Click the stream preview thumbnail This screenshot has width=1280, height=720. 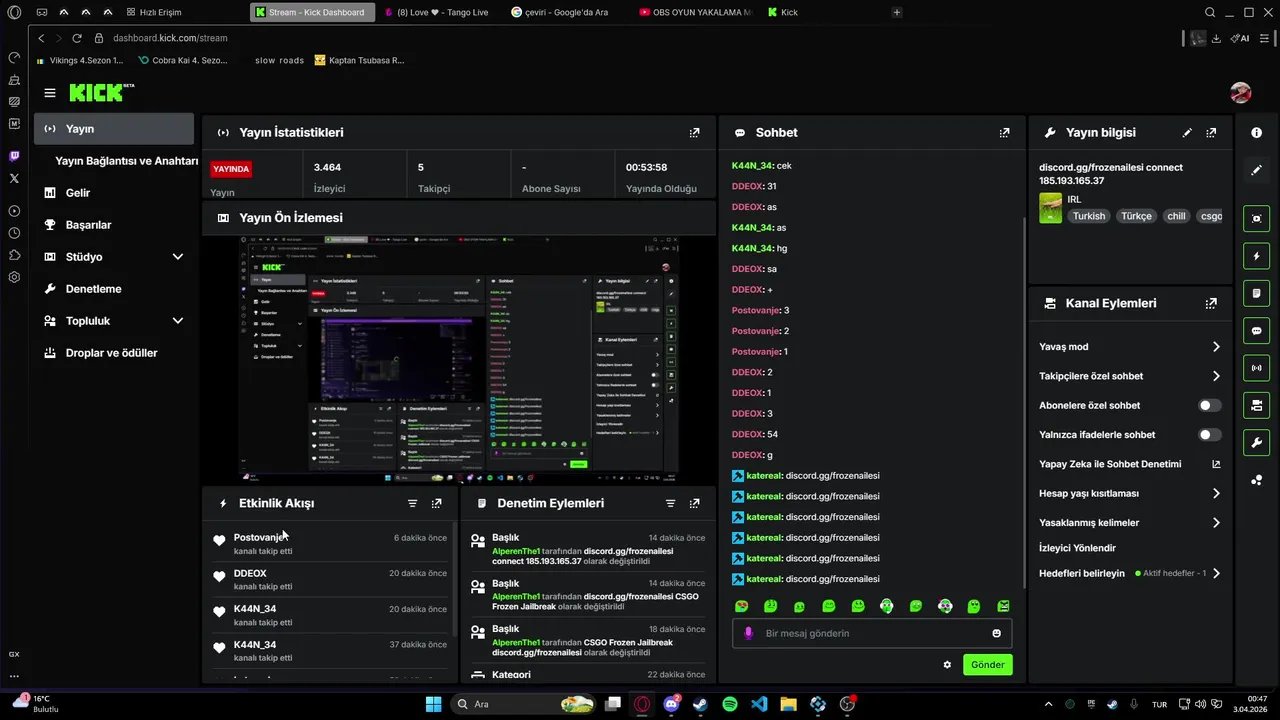(x=458, y=360)
